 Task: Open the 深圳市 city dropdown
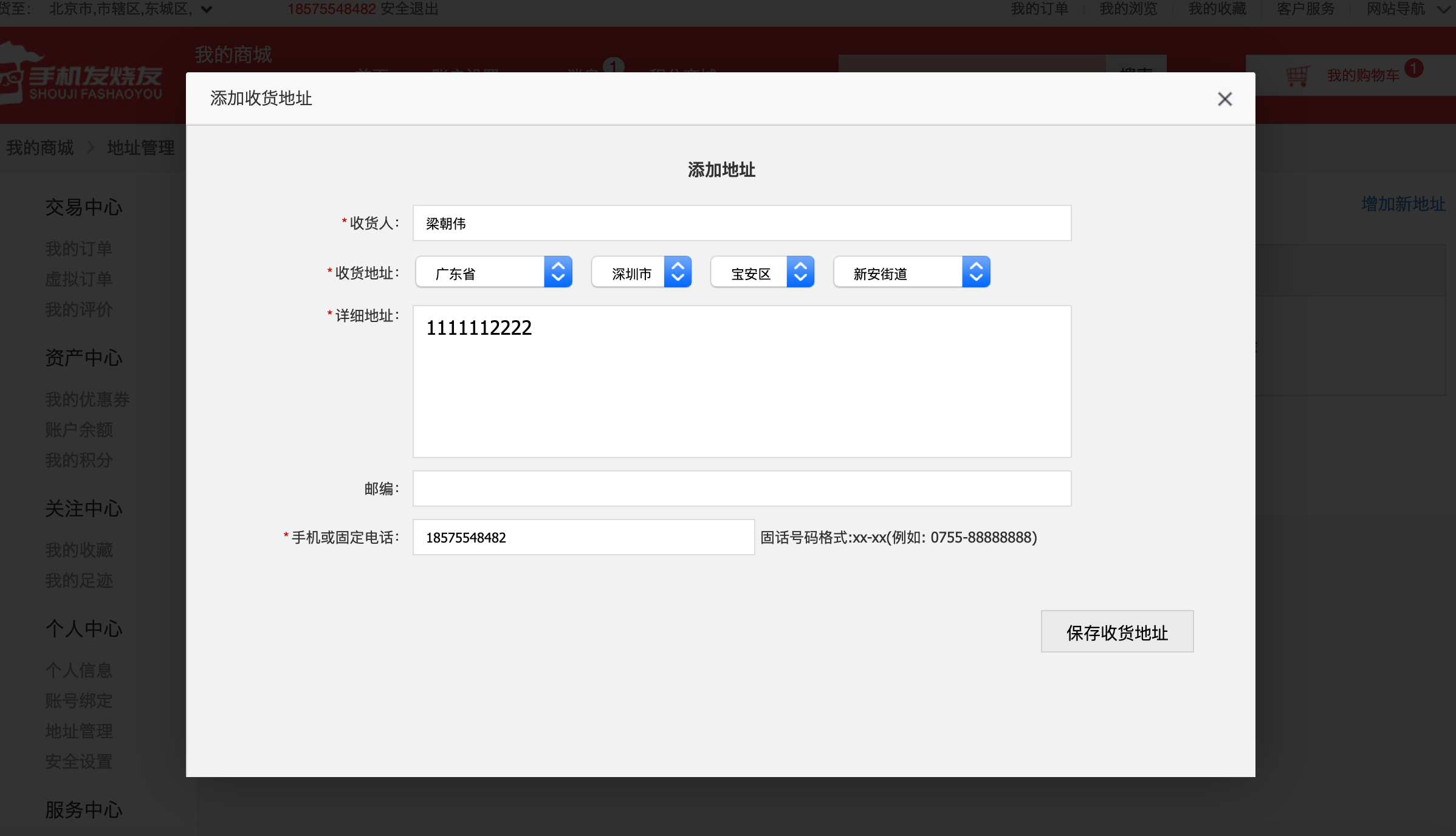click(642, 272)
